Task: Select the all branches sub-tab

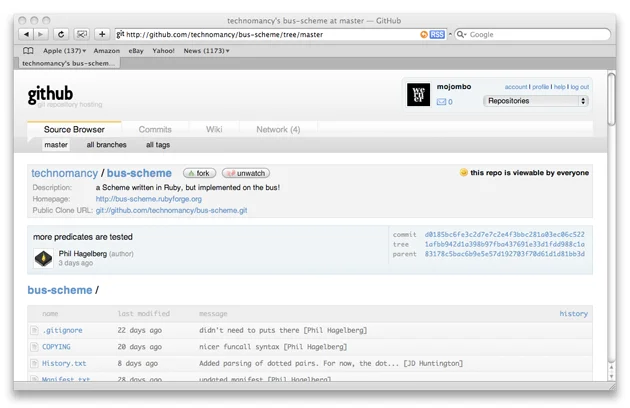Action: click(106, 145)
